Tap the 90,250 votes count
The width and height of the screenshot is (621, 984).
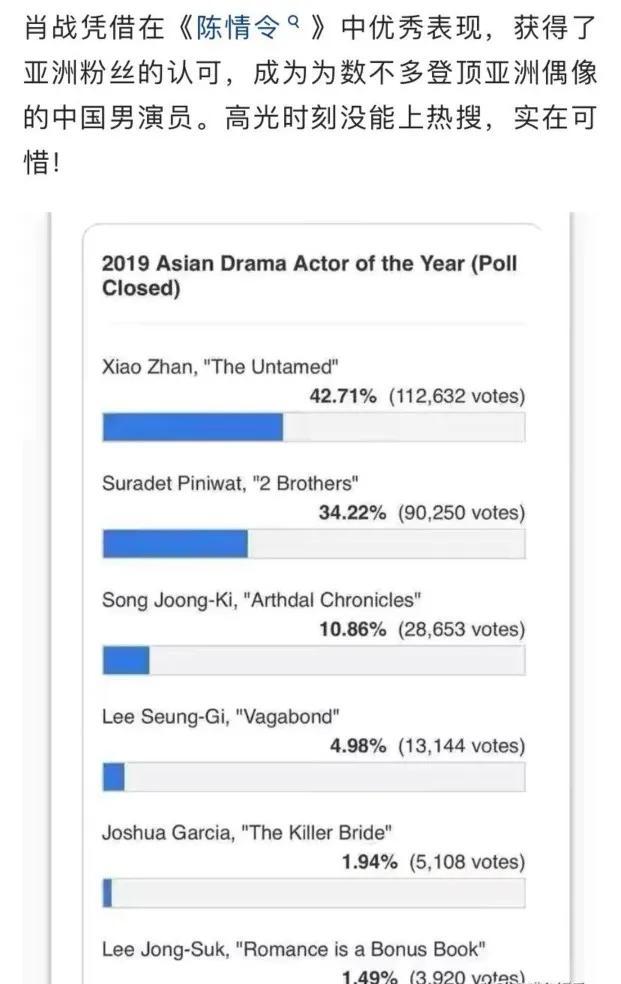(x=462, y=513)
